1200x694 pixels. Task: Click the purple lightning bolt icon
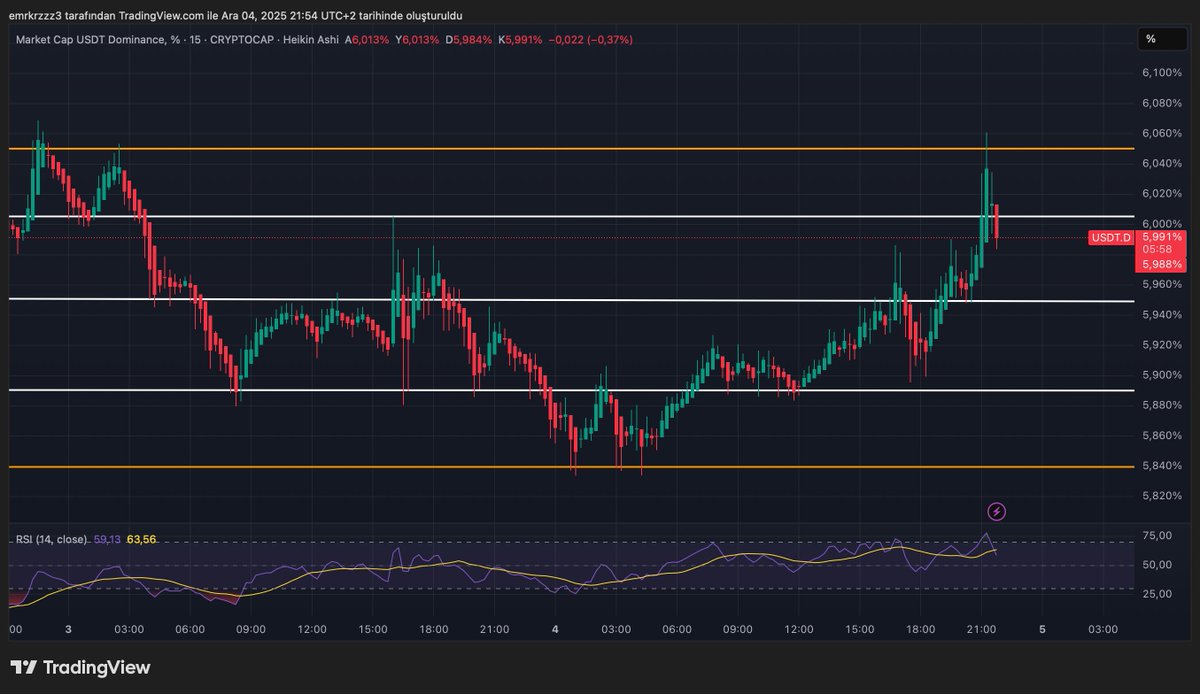[x=997, y=511]
